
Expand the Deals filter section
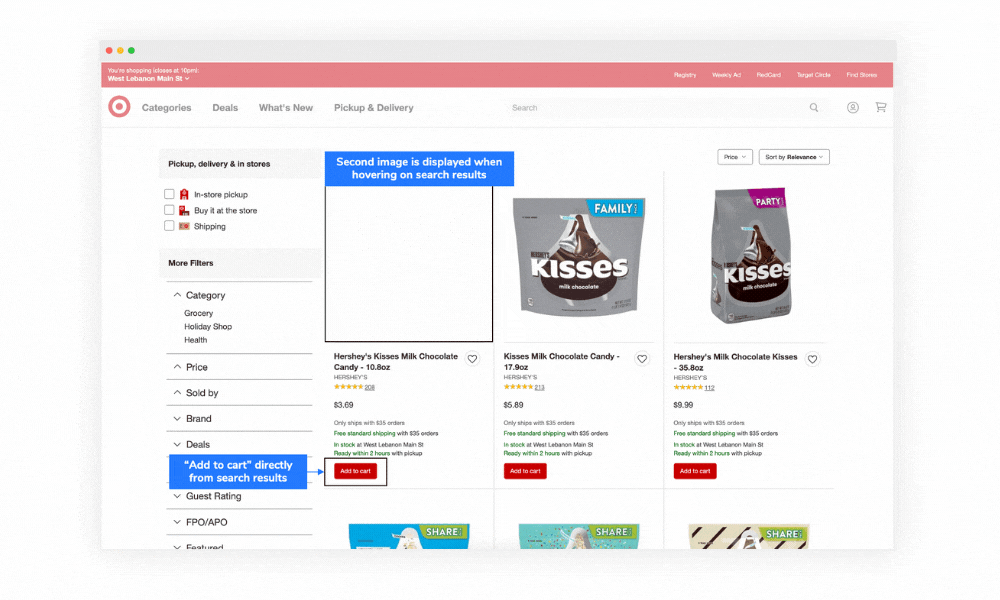tap(177, 444)
